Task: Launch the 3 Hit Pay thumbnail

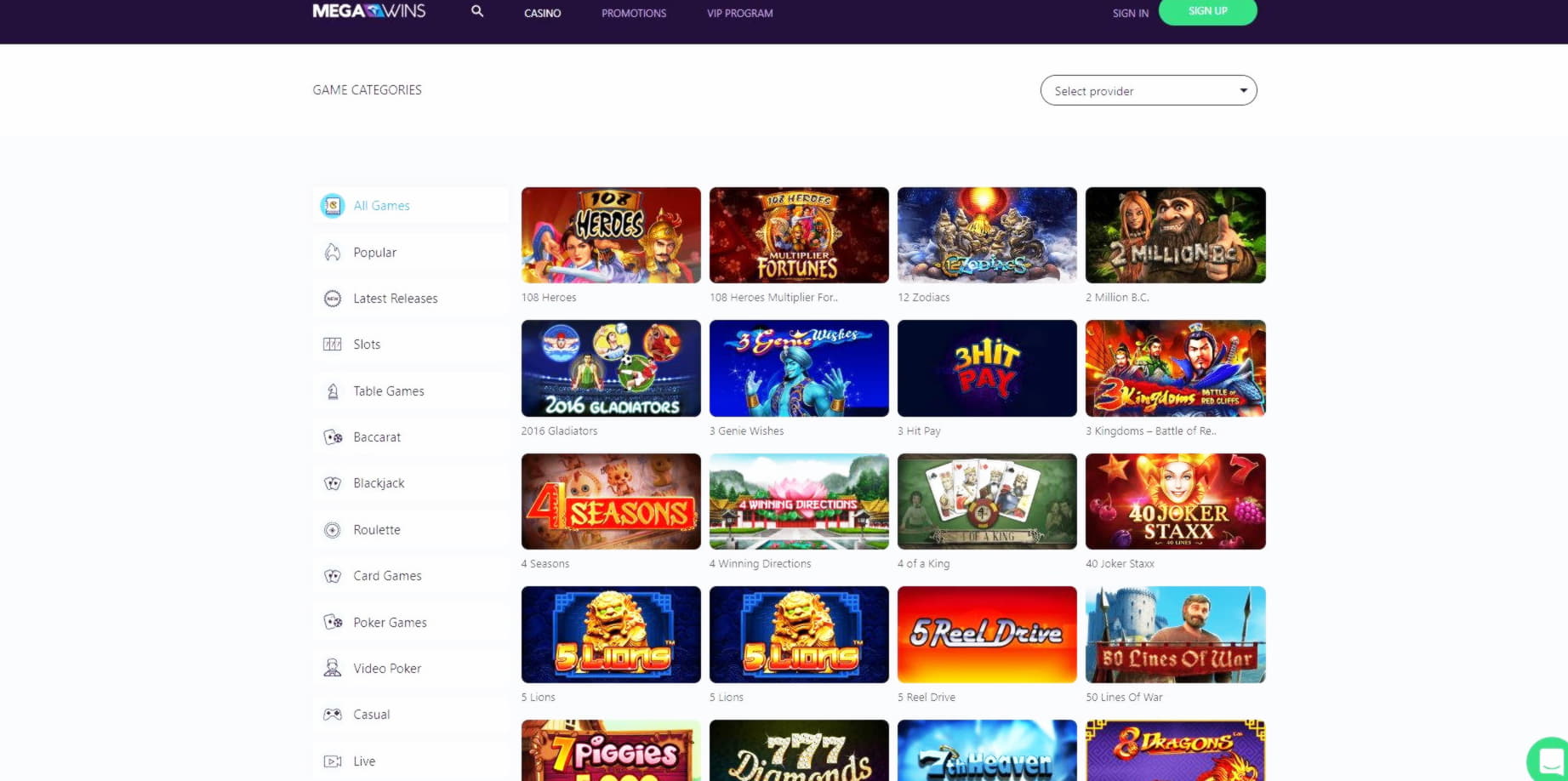Action: tap(987, 368)
